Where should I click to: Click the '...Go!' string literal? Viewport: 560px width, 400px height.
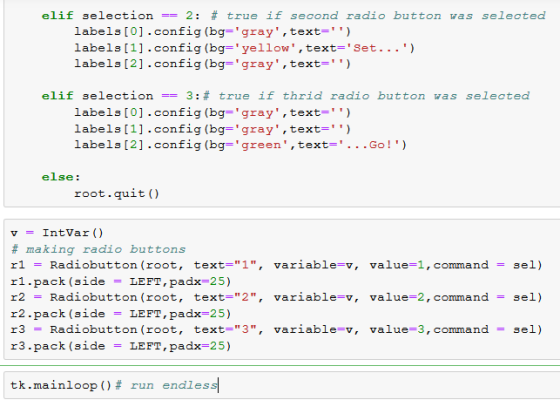[369, 145]
